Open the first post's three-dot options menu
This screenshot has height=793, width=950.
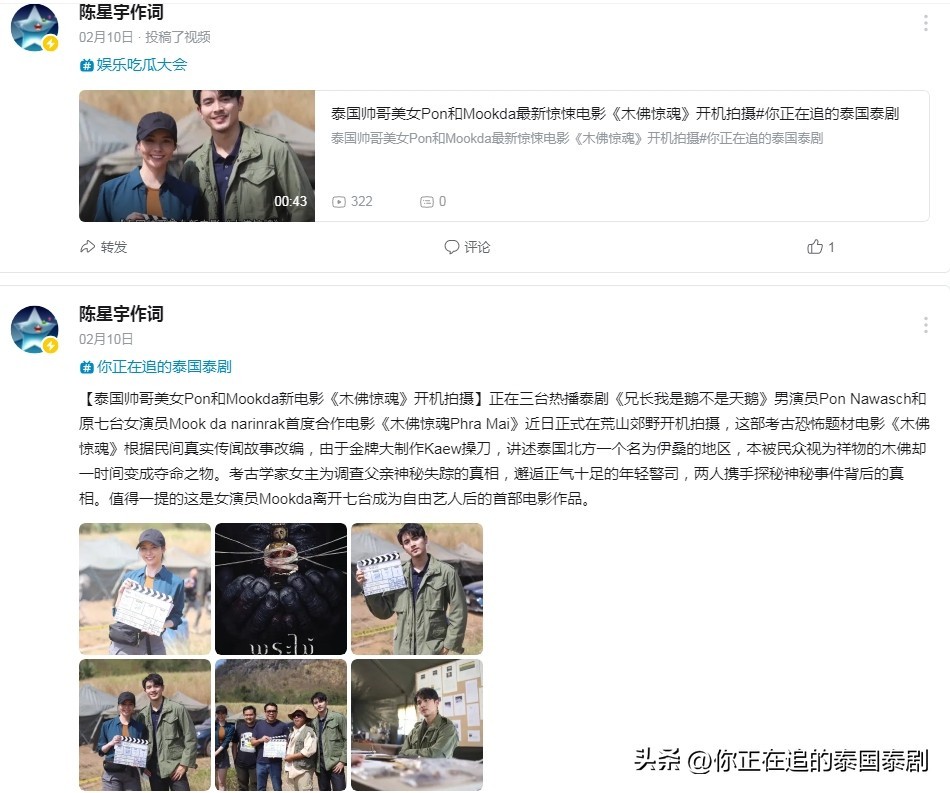coord(925,23)
